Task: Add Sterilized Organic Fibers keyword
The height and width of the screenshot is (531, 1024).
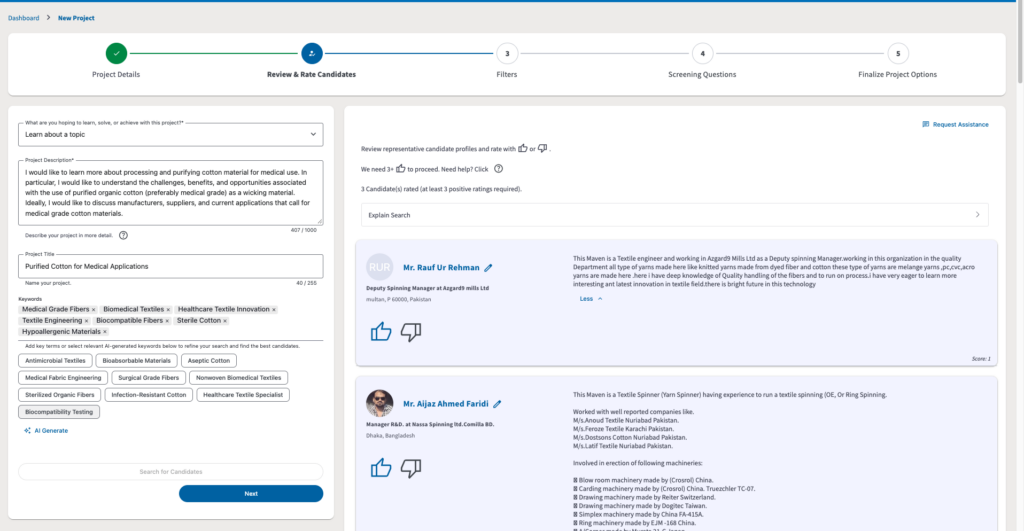Action: click(x=60, y=394)
